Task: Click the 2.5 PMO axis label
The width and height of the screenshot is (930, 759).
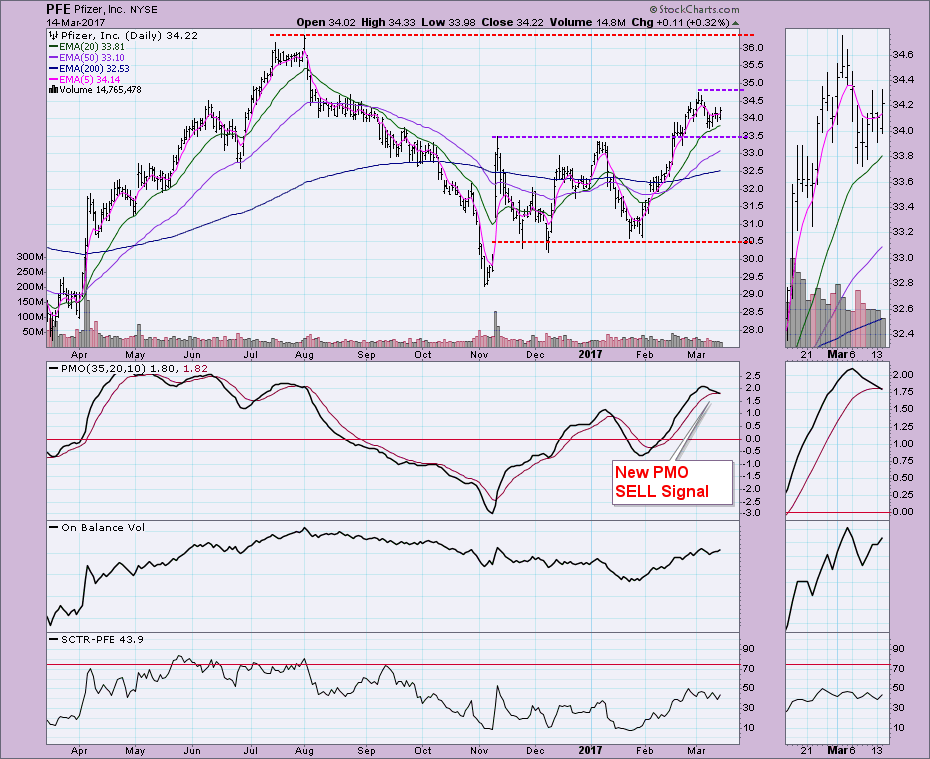Action: [x=753, y=375]
